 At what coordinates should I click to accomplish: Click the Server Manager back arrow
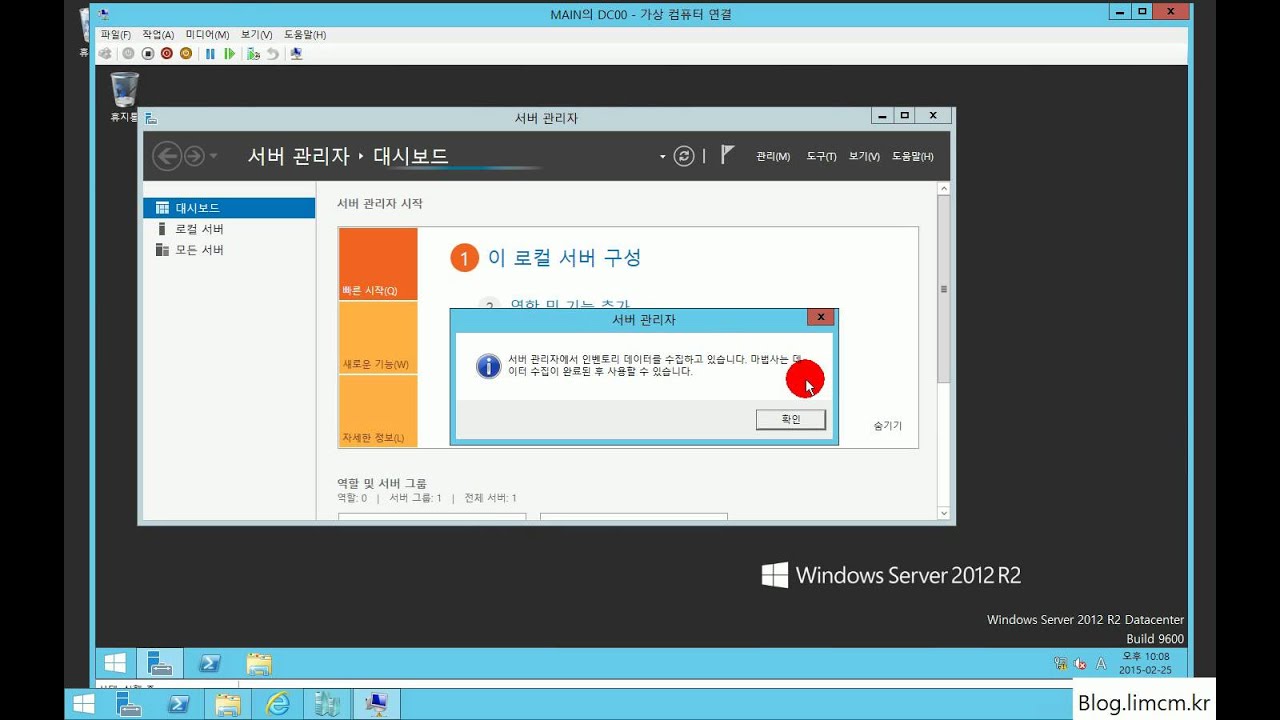[x=167, y=155]
